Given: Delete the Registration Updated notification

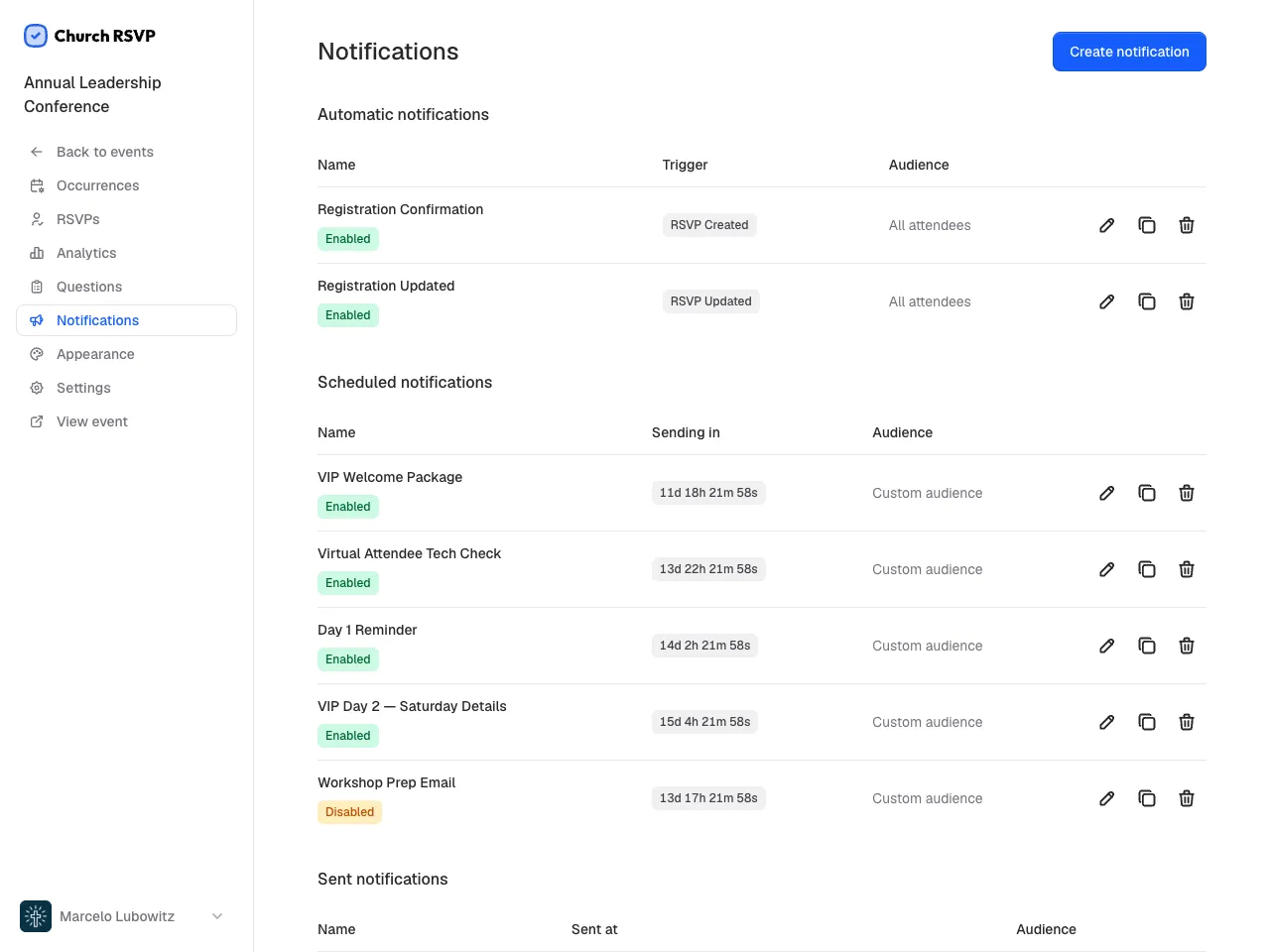Looking at the screenshot, I should click(1187, 301).
